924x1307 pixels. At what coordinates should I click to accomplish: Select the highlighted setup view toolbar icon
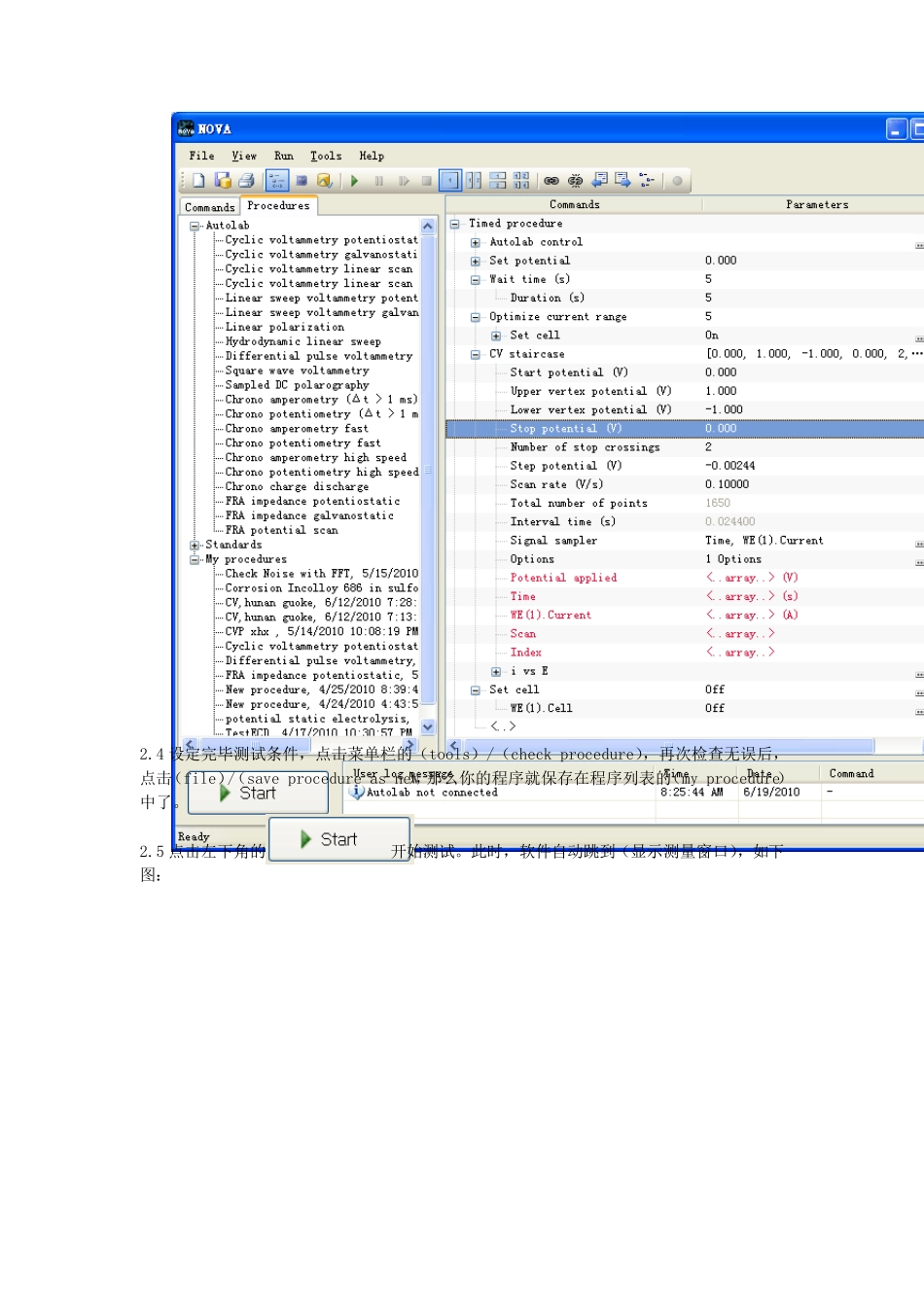pos(277,181)
